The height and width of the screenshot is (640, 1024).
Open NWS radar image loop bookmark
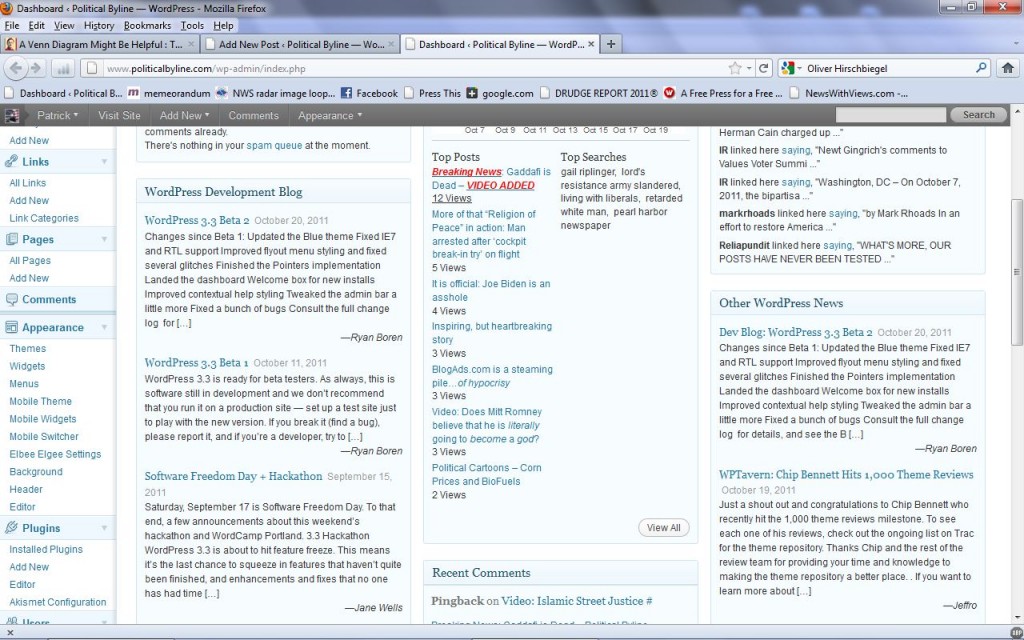pos(275,93)
